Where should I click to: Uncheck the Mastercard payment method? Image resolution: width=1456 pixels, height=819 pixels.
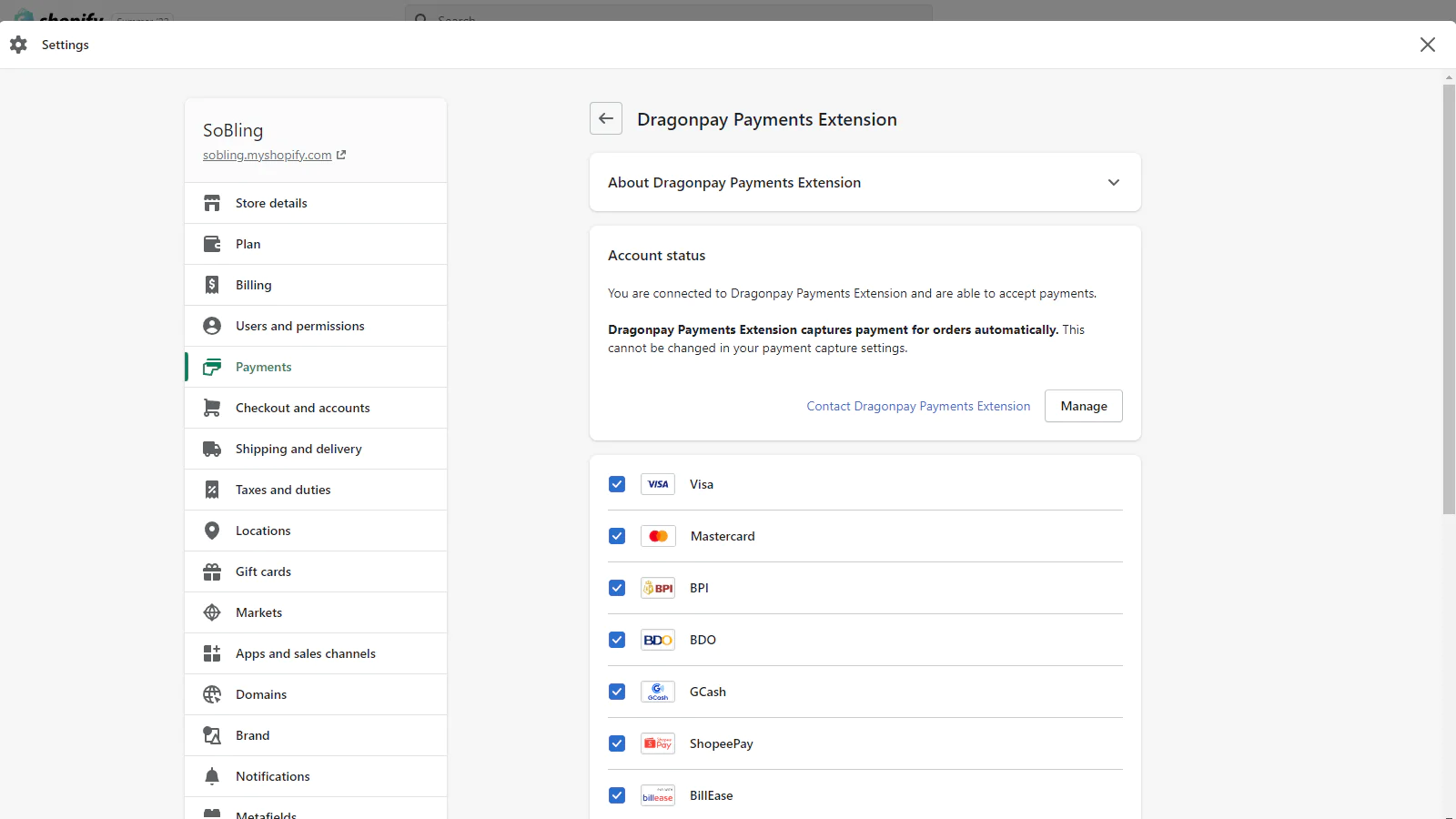617,536
